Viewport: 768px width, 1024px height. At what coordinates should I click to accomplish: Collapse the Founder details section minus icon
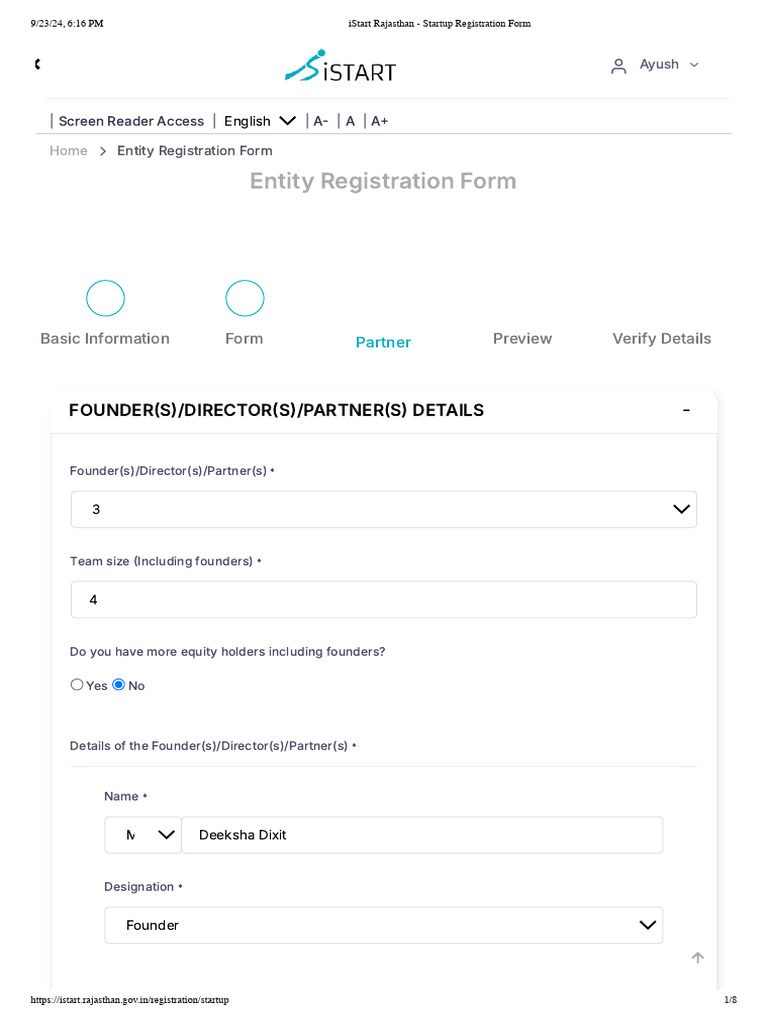point(686,410)
